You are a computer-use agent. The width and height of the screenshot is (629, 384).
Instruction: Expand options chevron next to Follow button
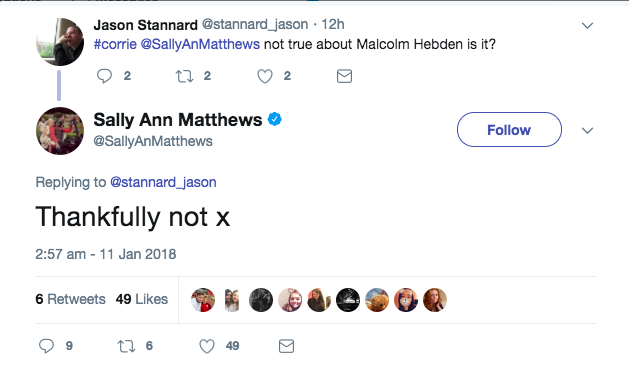point(587,130)
